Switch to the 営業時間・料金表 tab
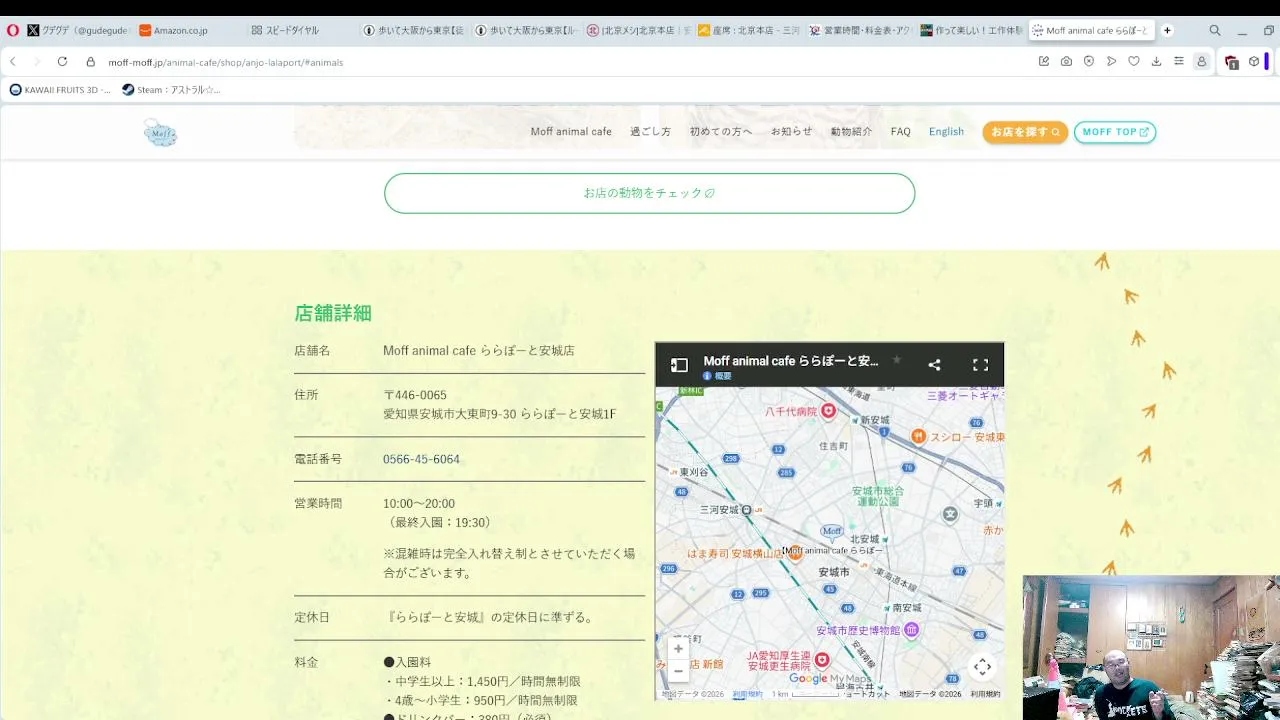The image size is (1280, 720). [x=861, y=31]
